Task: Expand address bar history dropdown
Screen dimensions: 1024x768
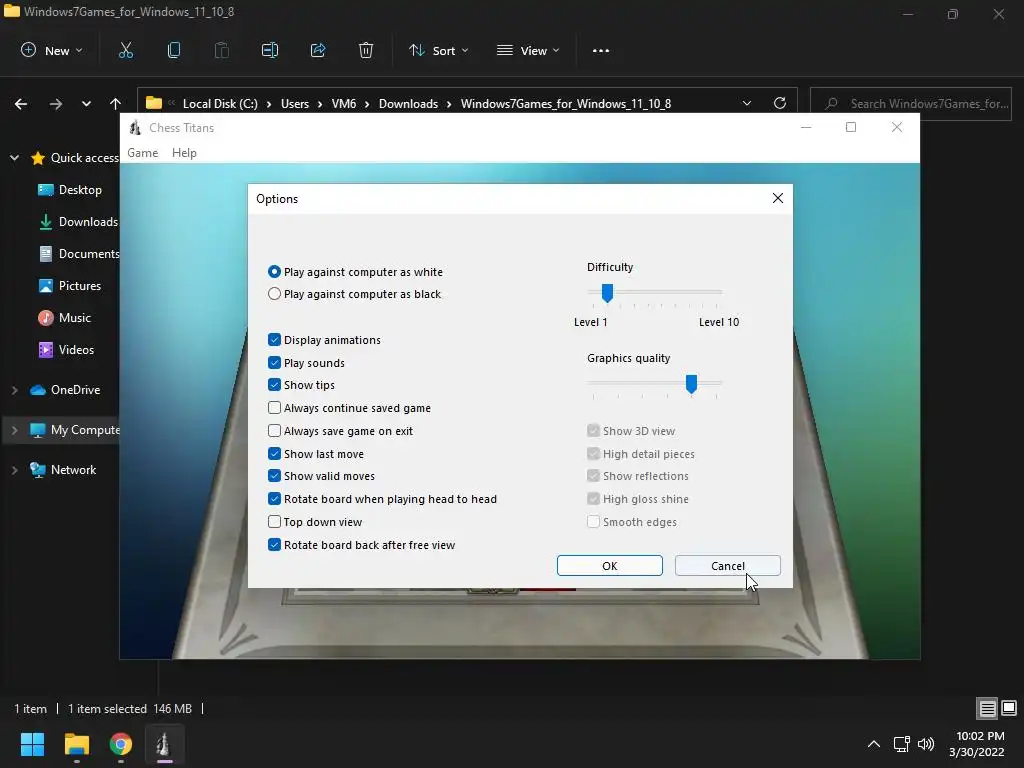Action: [x=747, y=103]
